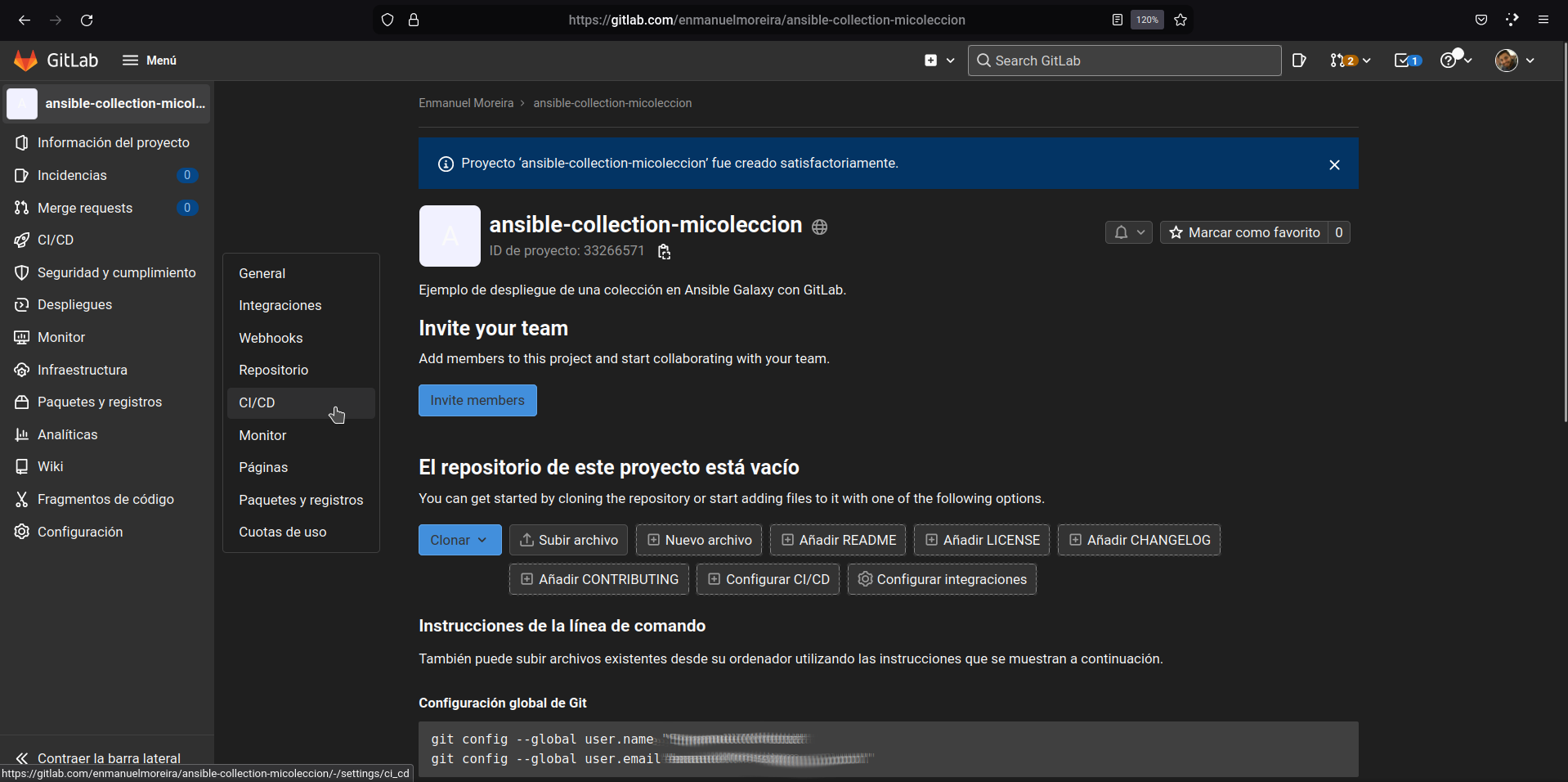Click the CI/CD rocket icon in sidebar

pyautogui.click(x=22, y=240)
